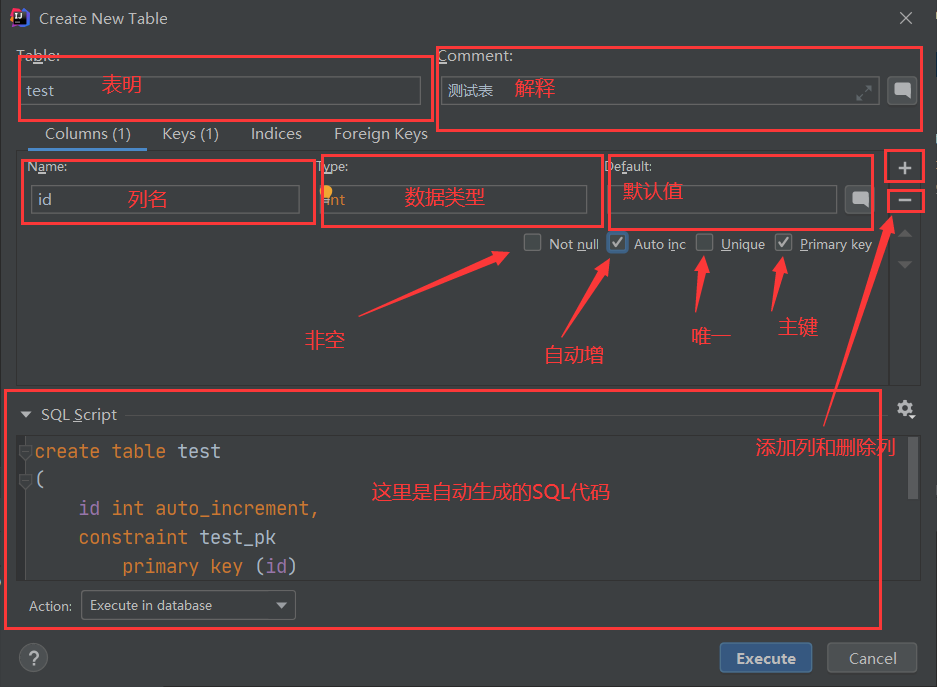This screenshot has width=937, height=687.
Task: Click the 'primary key (id)' code line
Action: point(209,566)
